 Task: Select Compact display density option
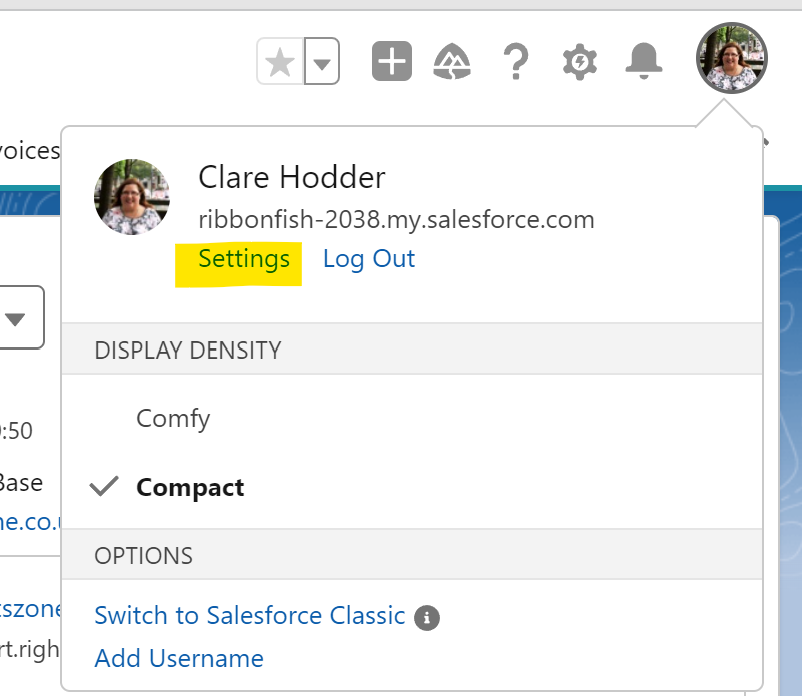point(190,488)
